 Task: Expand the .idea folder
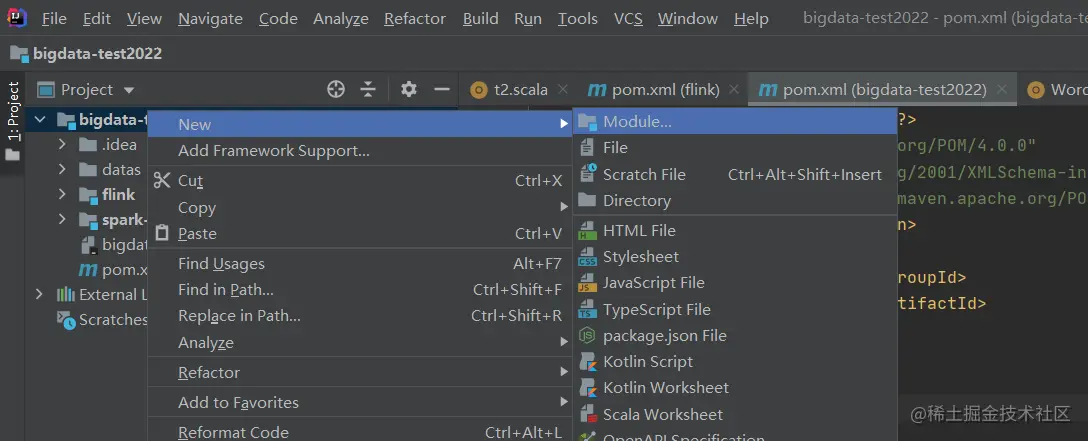coord(62,144)
